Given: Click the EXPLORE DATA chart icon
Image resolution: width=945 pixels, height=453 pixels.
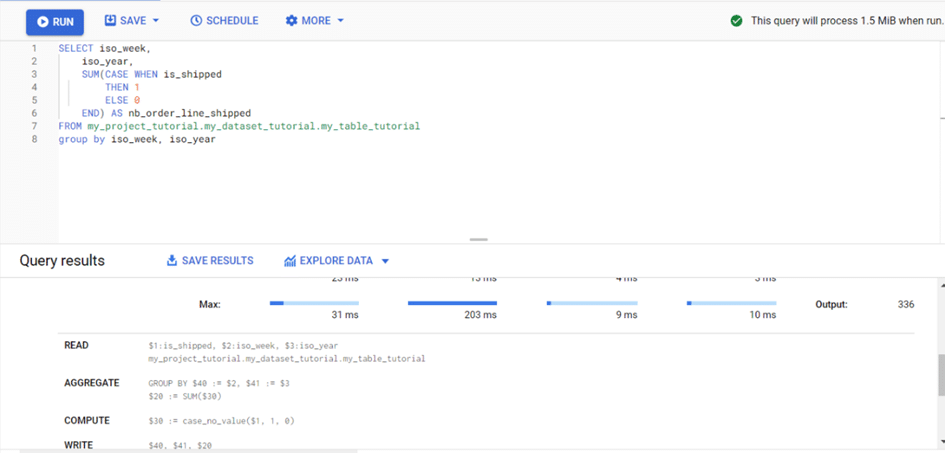Looking at the screenshot, I should [290, 261].
